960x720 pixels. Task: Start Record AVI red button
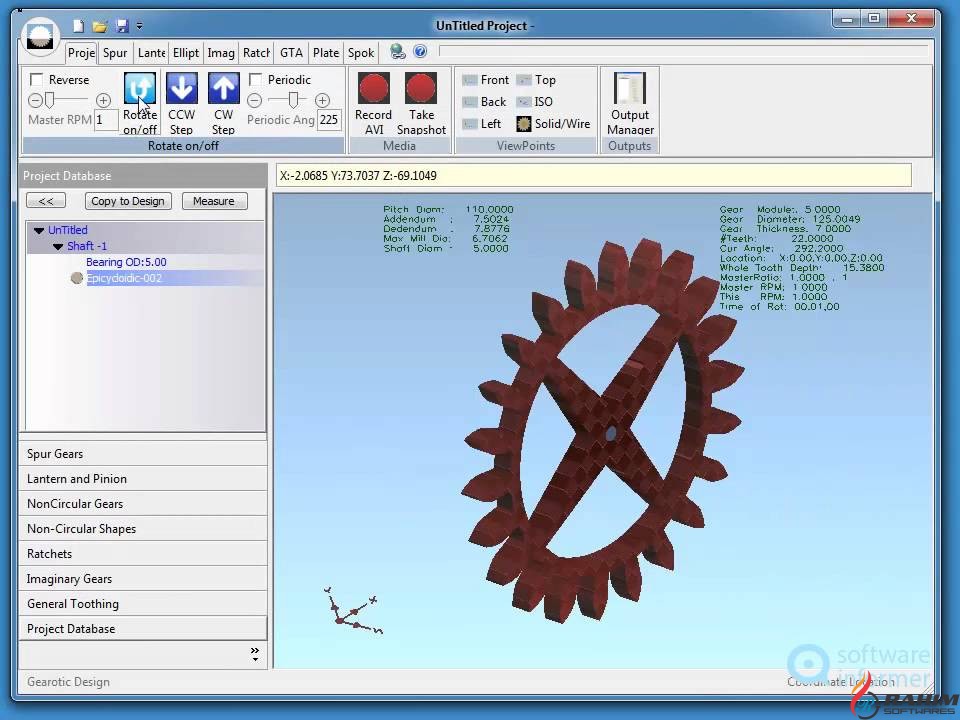click(374, 89)
